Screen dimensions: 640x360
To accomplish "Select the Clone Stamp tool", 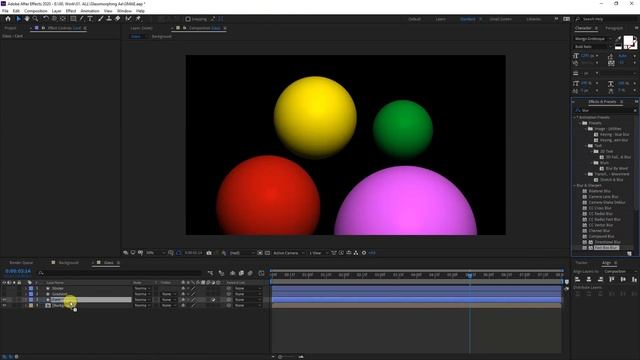I will [109, 19].
